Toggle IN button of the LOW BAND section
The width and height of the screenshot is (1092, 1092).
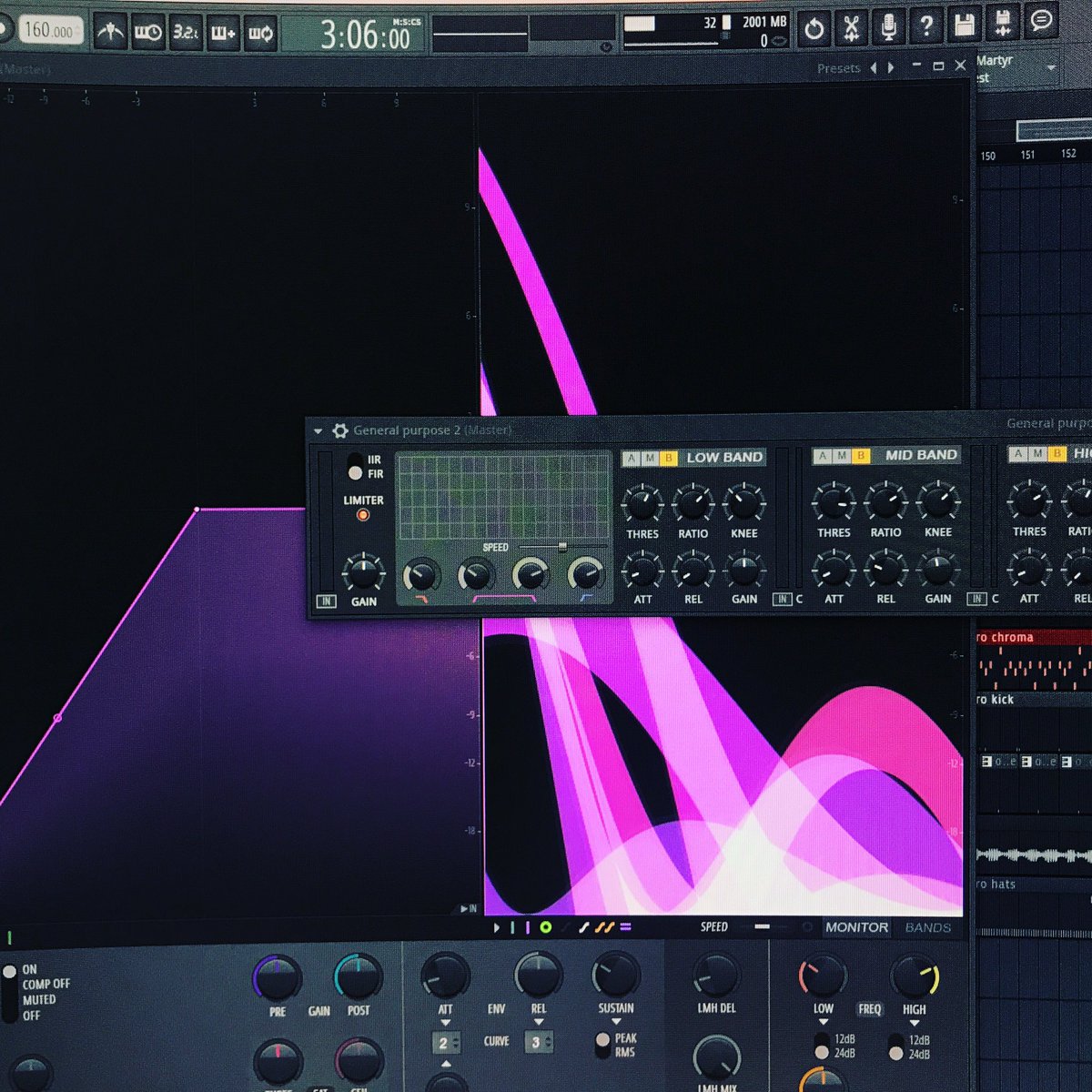pos(782,599)
